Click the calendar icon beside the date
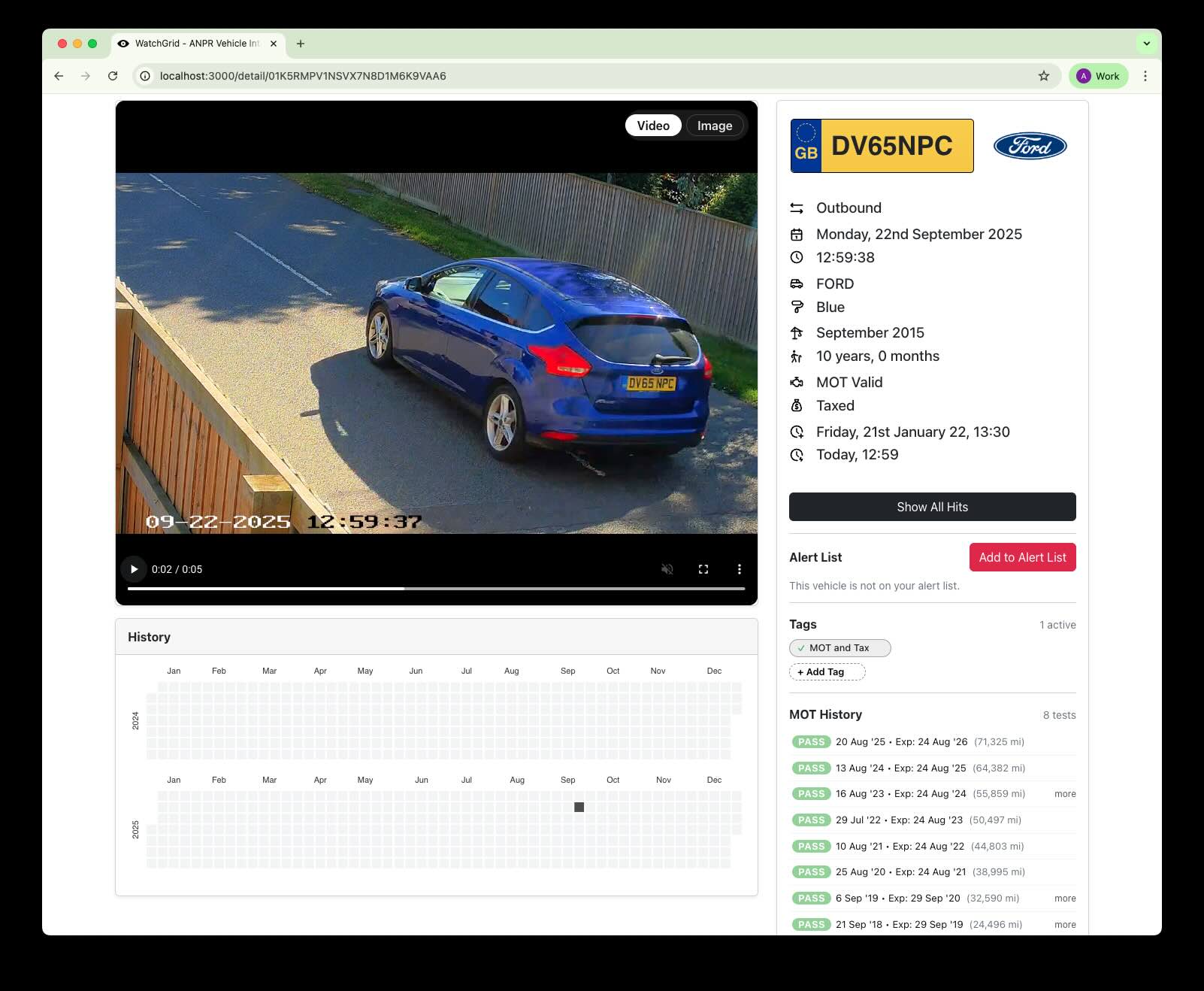Image resolution: width=1204 pixels, height=991 pixels. 797,234
